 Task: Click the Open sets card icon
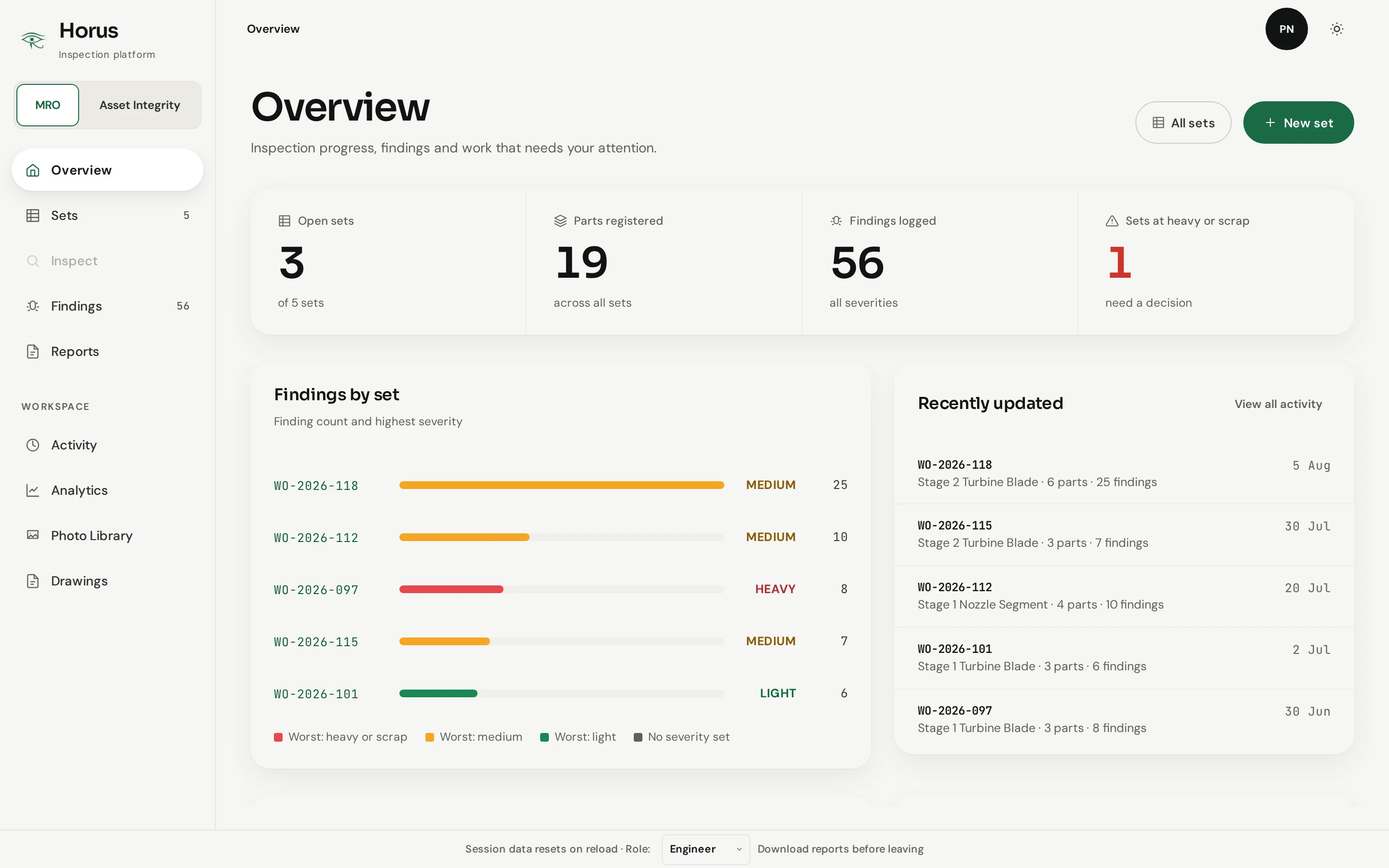[x=284, y=221]
